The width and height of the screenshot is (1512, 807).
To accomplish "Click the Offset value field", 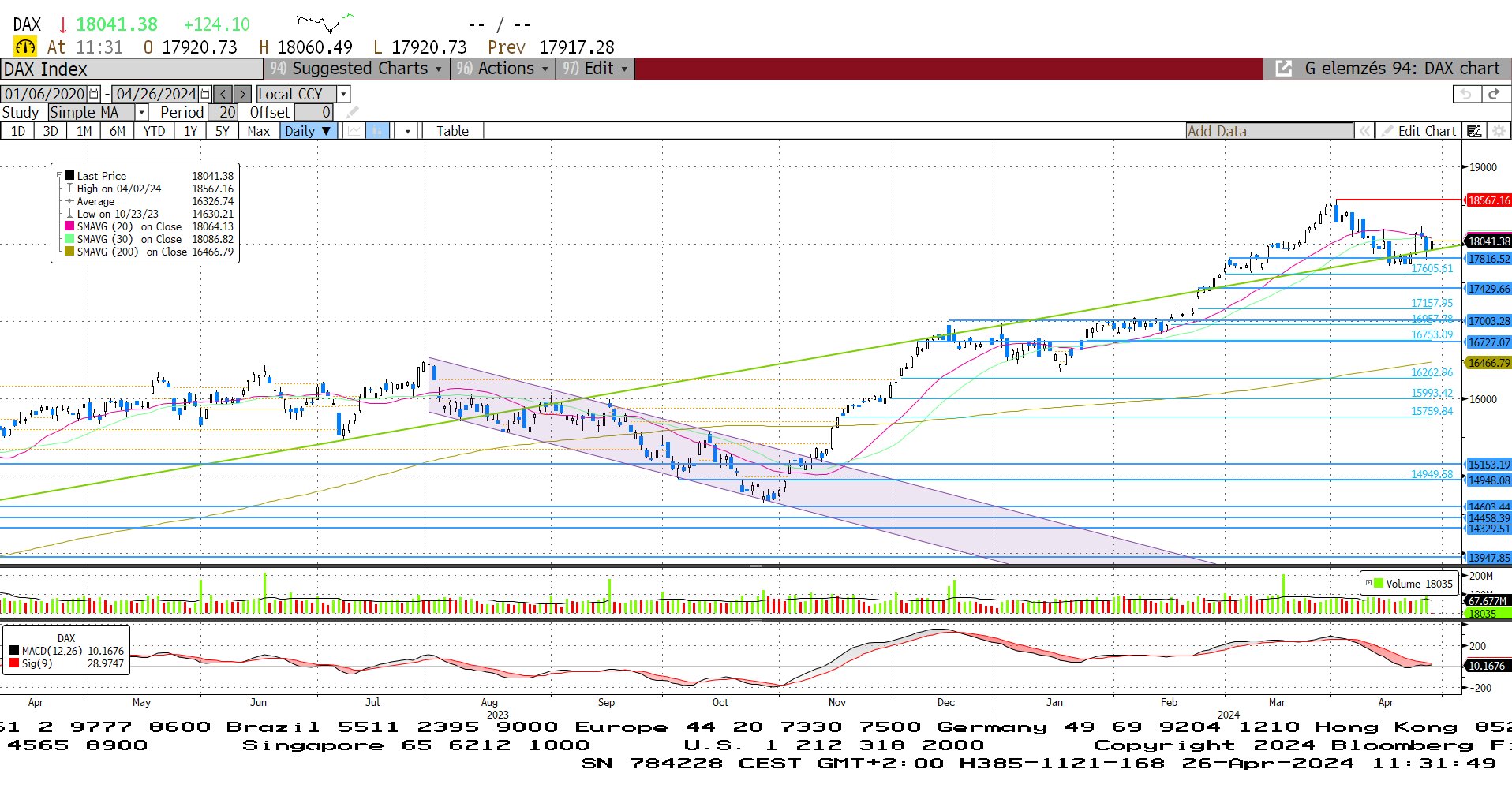I will (313, 112).
